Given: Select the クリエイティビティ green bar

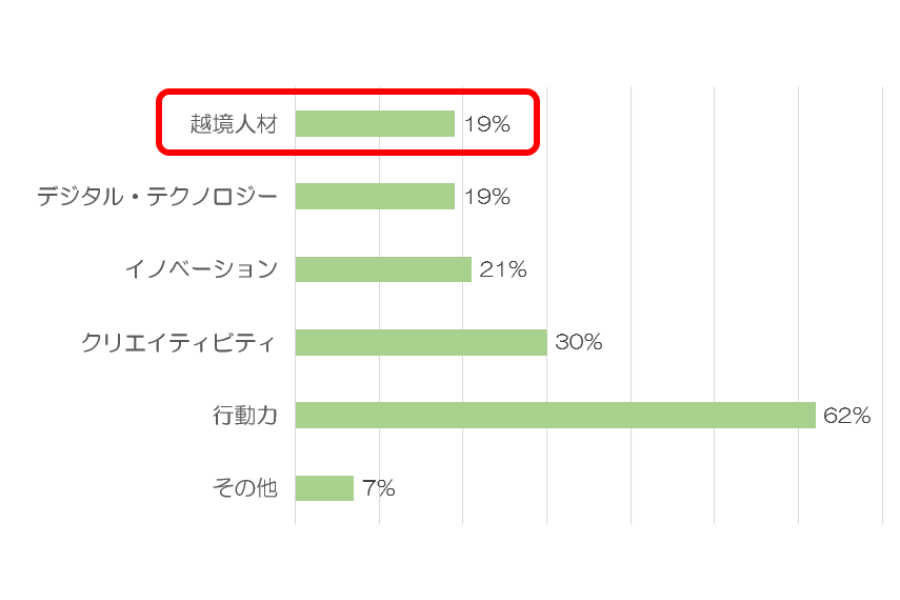Looking at the screenshot, I should pyautogui.click(x=421, y=342).
